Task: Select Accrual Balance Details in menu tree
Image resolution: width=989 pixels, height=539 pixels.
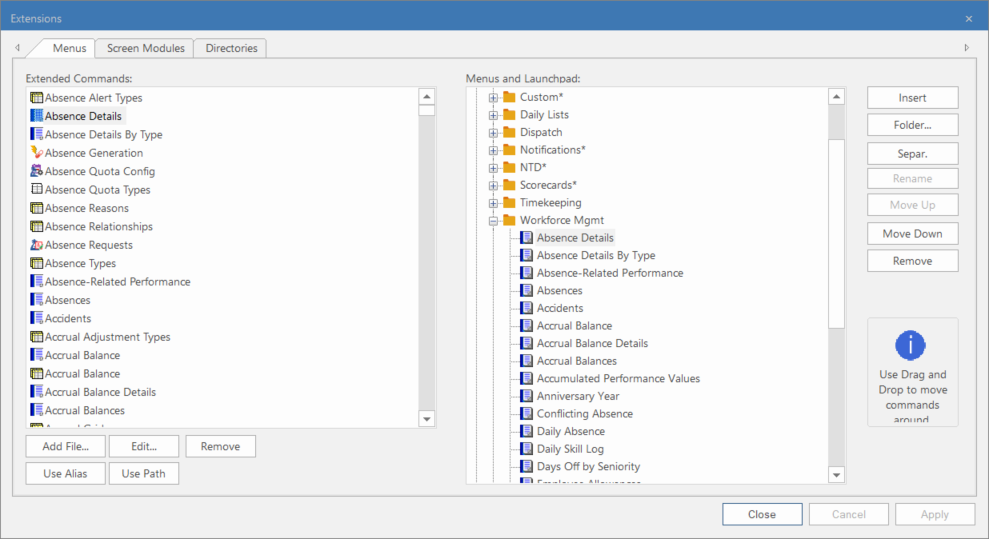Action: 592,344
